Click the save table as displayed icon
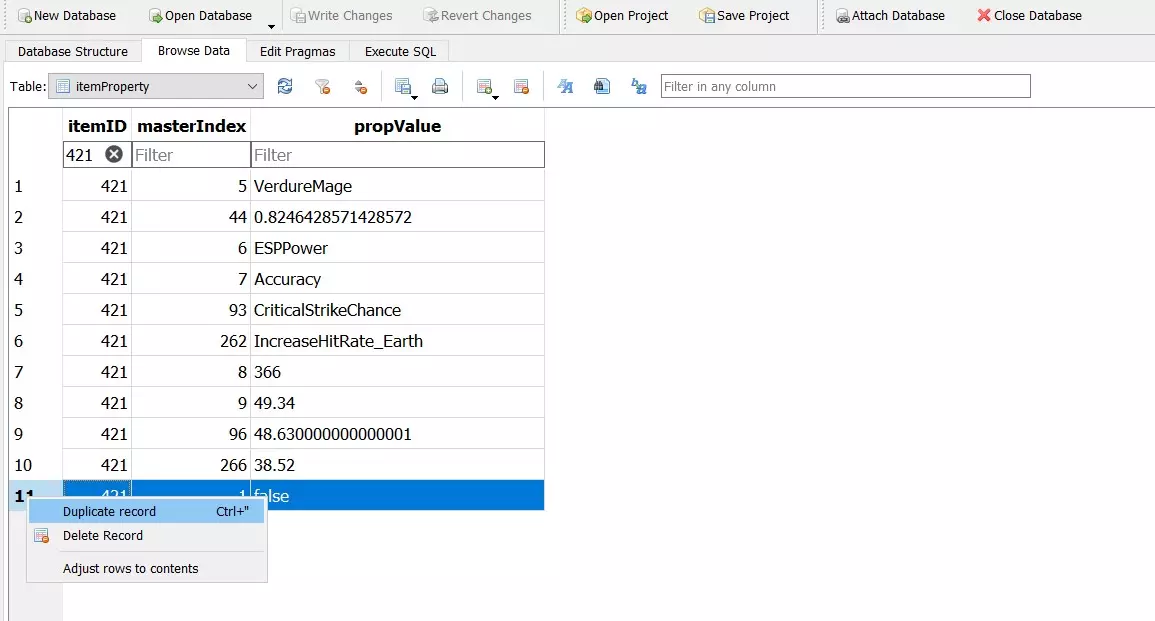 point(402,86)
